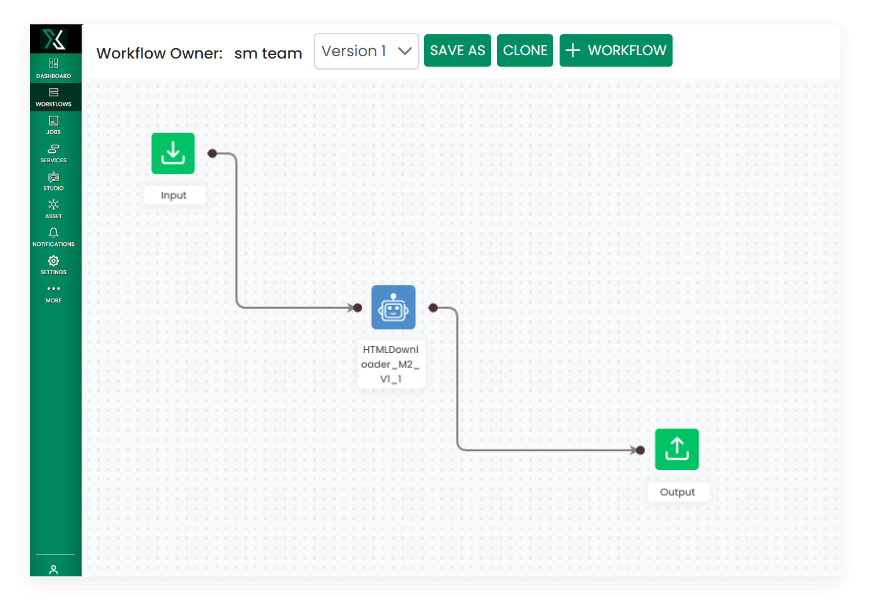The image size is (870, 613).
Task: Click the SAVE AS button
Action: tap(457, 50)
